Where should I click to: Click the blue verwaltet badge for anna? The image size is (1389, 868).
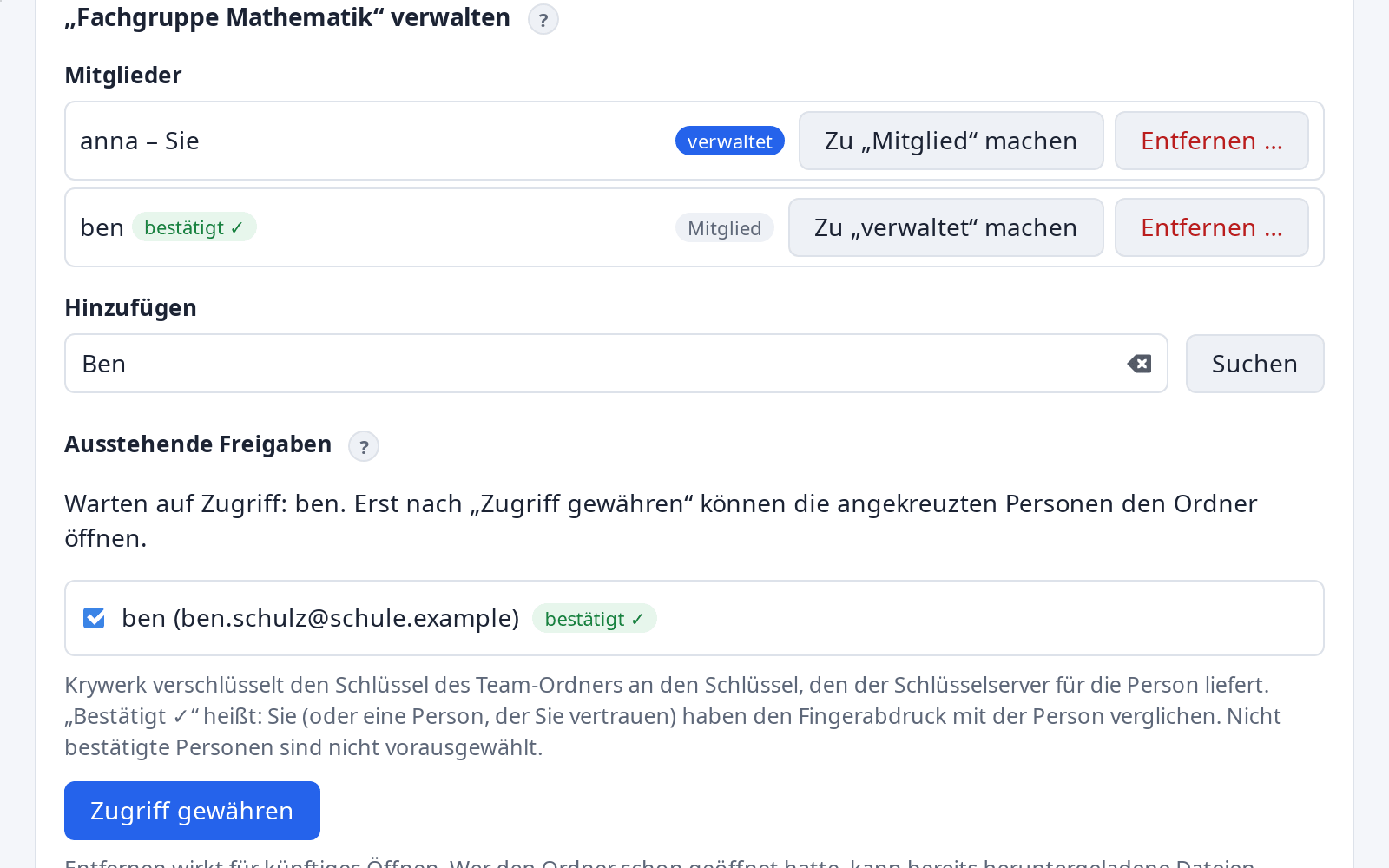(729, 141)
